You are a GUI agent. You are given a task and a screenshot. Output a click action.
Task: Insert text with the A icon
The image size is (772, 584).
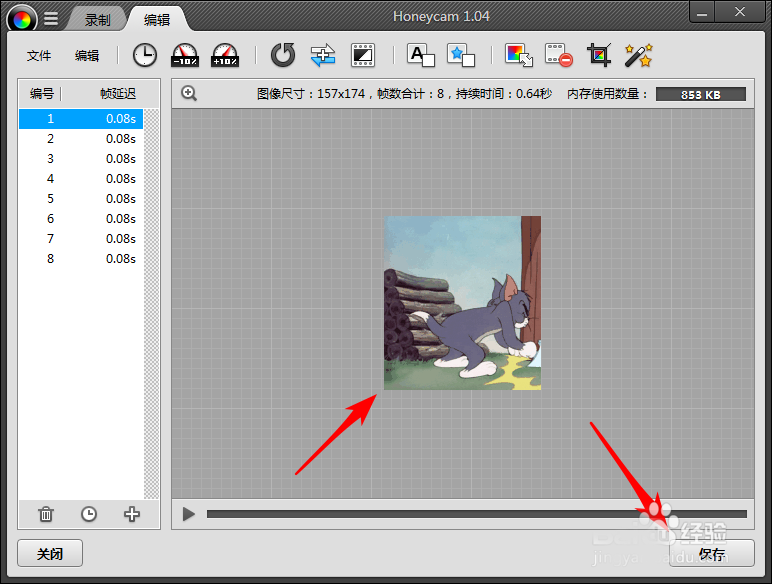point(420,55)
